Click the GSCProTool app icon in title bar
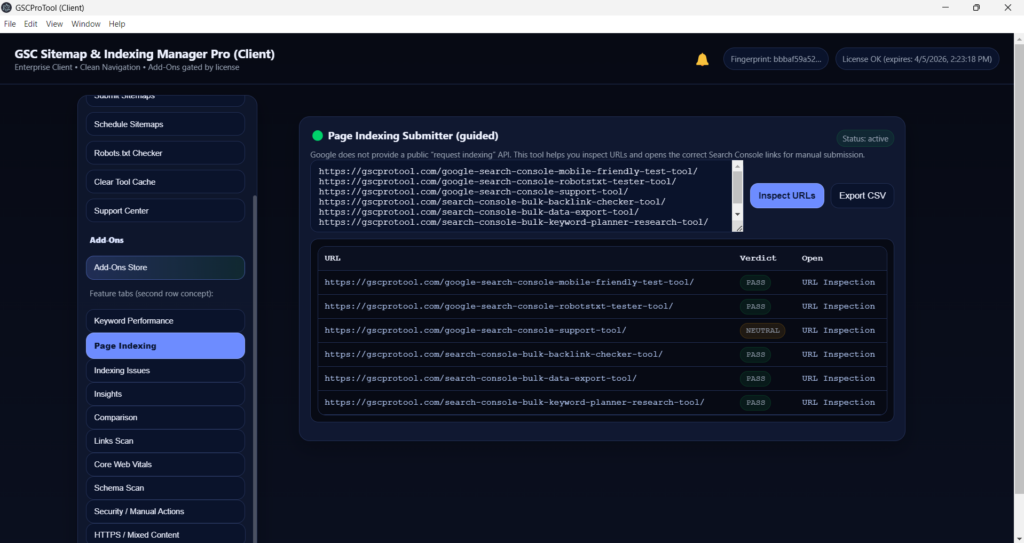This screenshot has height=543, width=1024. coord(8,7)
